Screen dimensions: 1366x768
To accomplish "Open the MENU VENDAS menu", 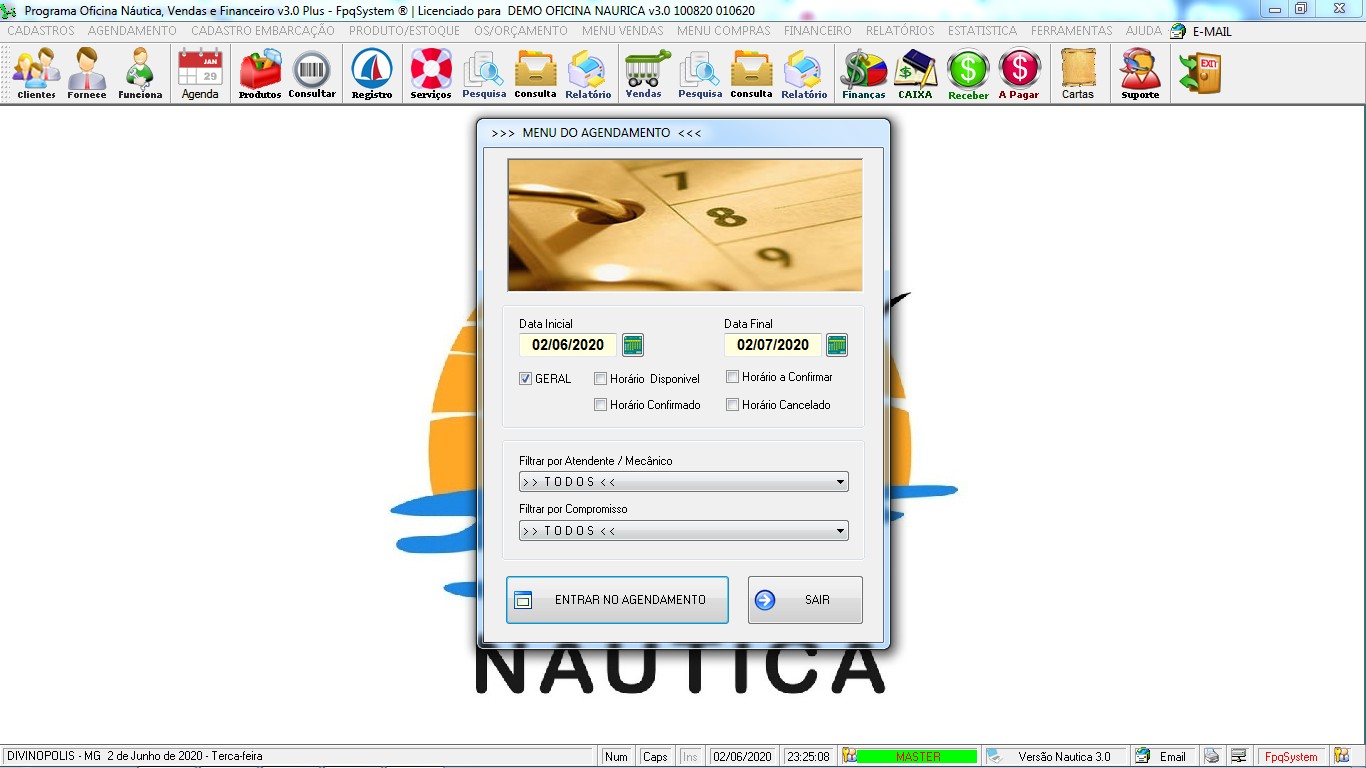I will [x=623, y=31].
